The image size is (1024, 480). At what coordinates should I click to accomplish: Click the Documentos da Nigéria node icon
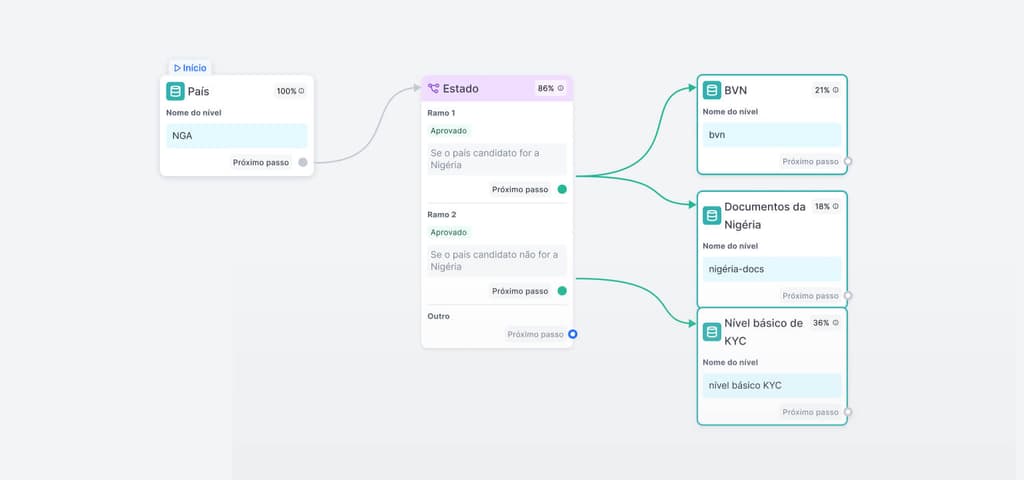coord(712,215)
